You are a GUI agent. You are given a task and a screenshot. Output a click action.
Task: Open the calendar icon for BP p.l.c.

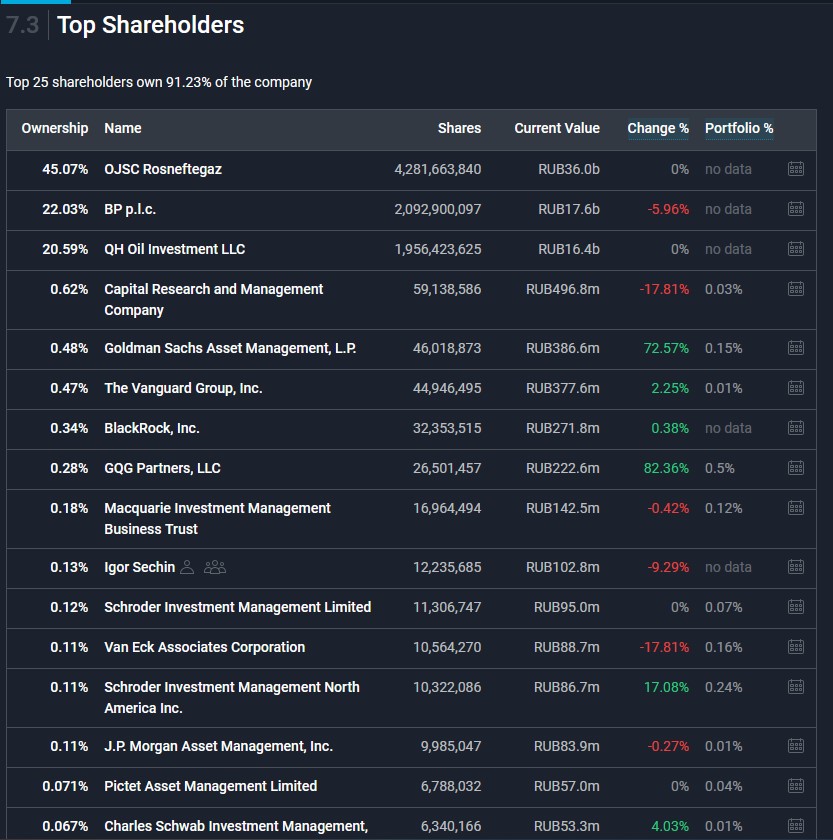796,209
